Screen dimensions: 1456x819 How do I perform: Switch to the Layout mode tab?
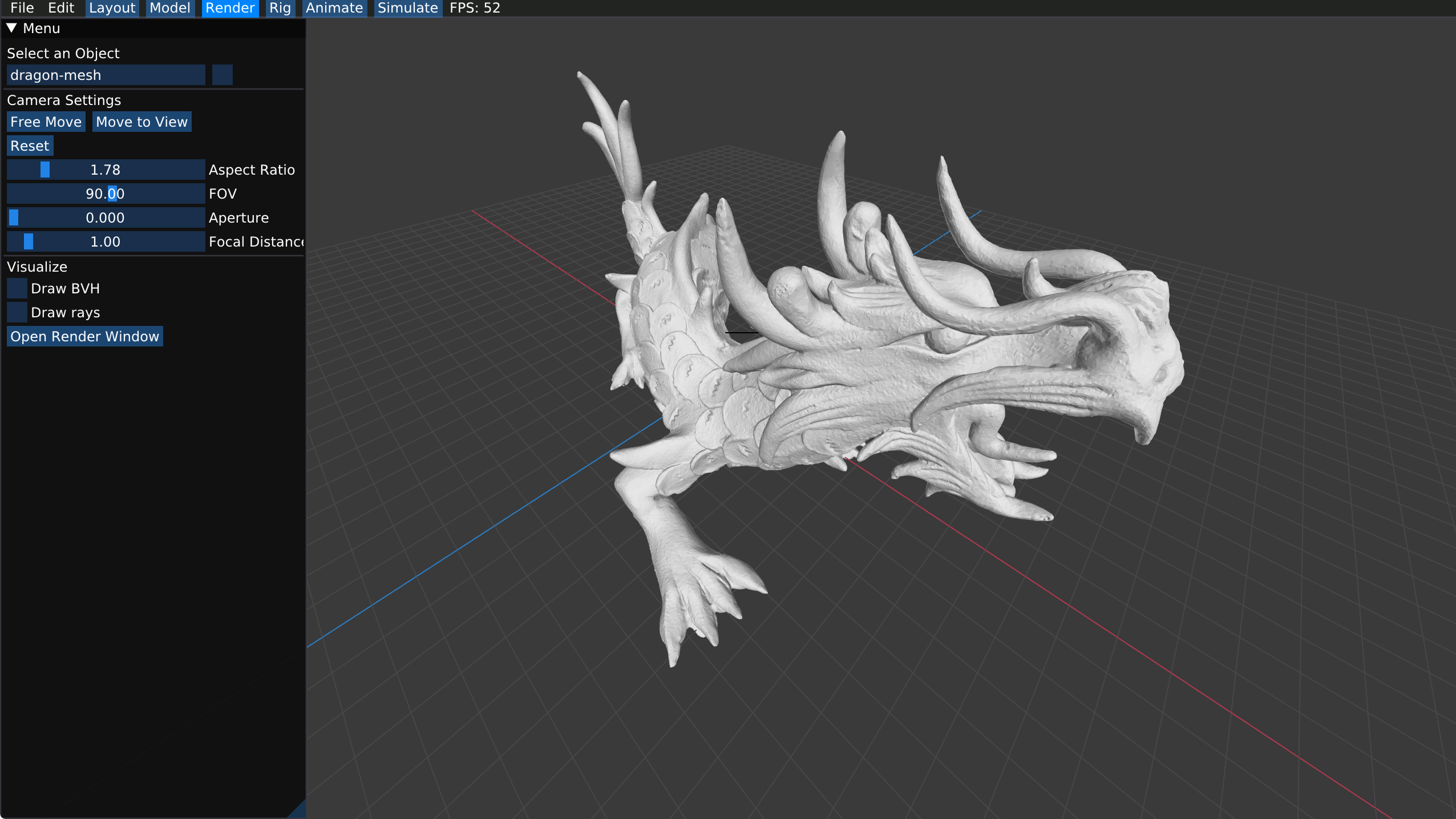point(112,8)
